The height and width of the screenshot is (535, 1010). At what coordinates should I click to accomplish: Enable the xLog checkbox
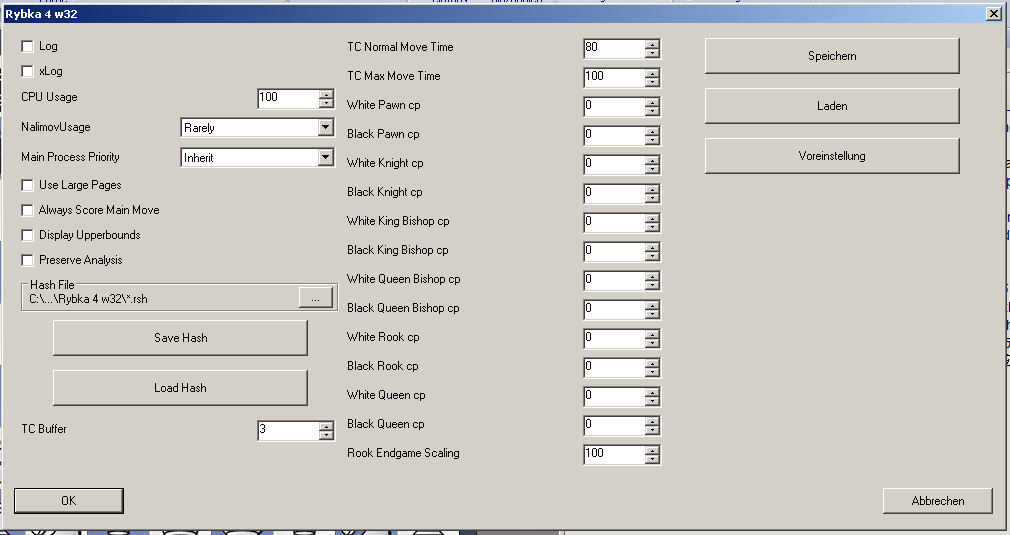click(27, 71)
